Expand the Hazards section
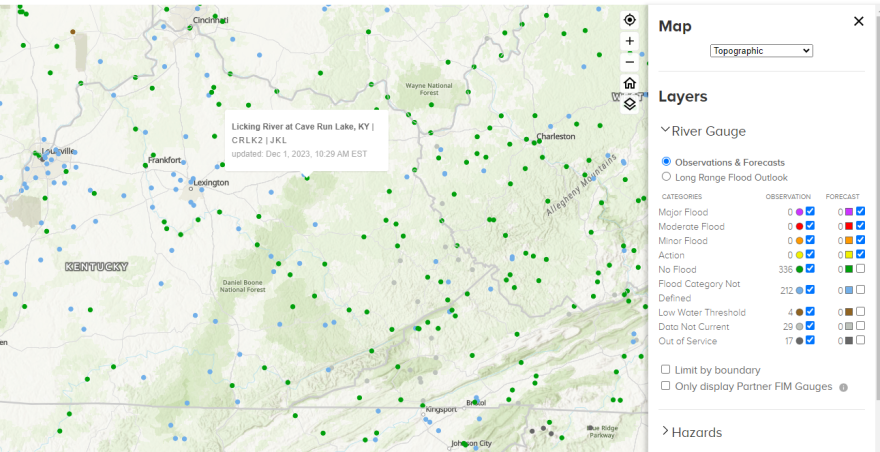880x452 pixels. (x=666, y=432)
